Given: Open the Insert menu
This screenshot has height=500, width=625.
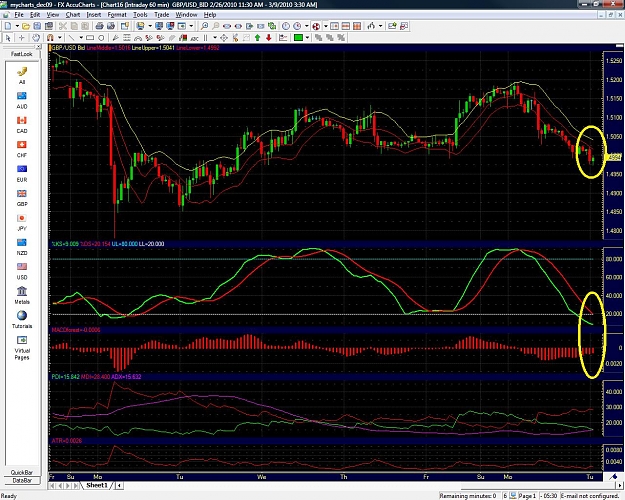Looking at the screenshot, I should (x=94, y=15).
